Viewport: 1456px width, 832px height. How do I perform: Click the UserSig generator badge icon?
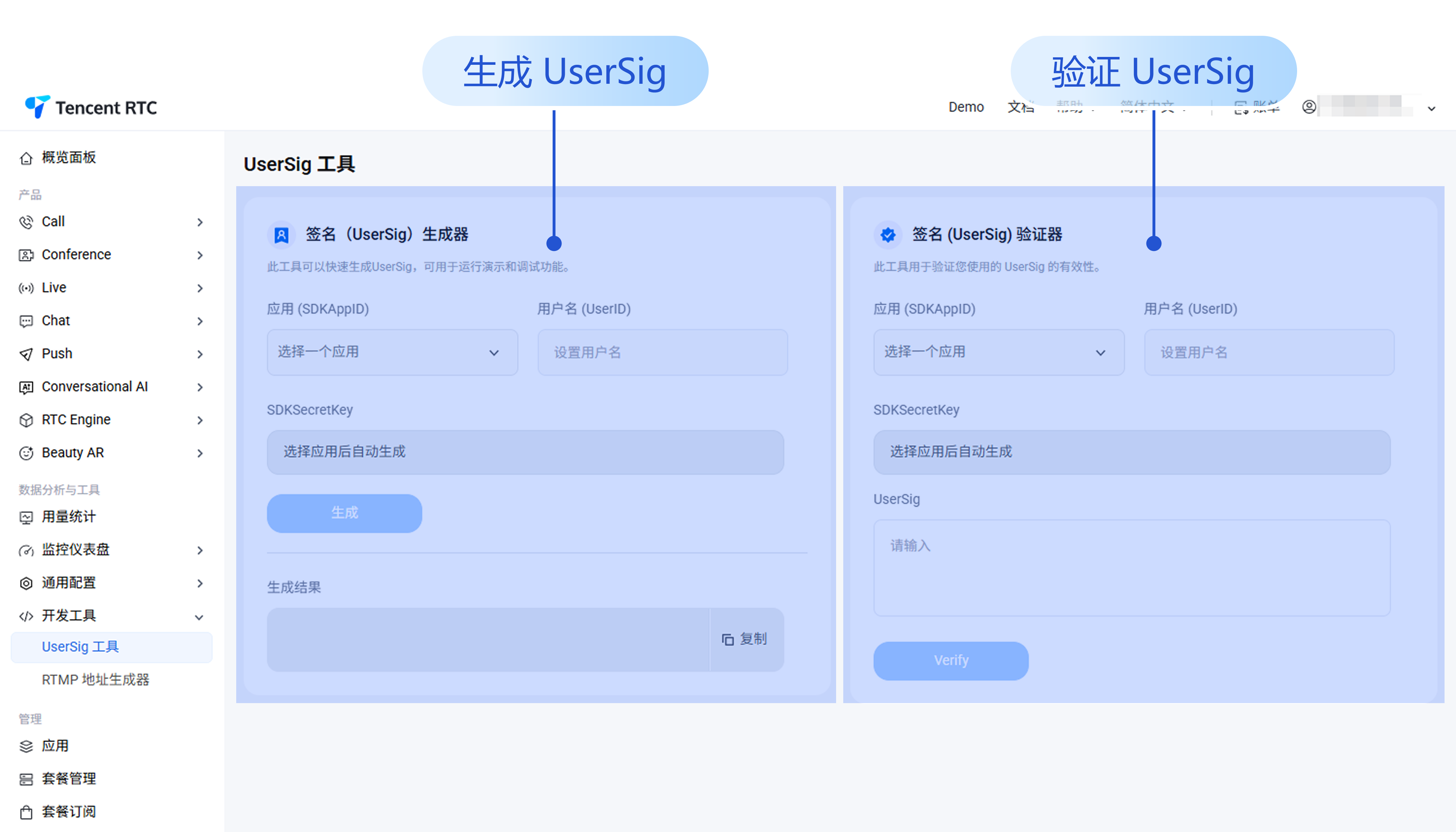click(x=282, y=235)
